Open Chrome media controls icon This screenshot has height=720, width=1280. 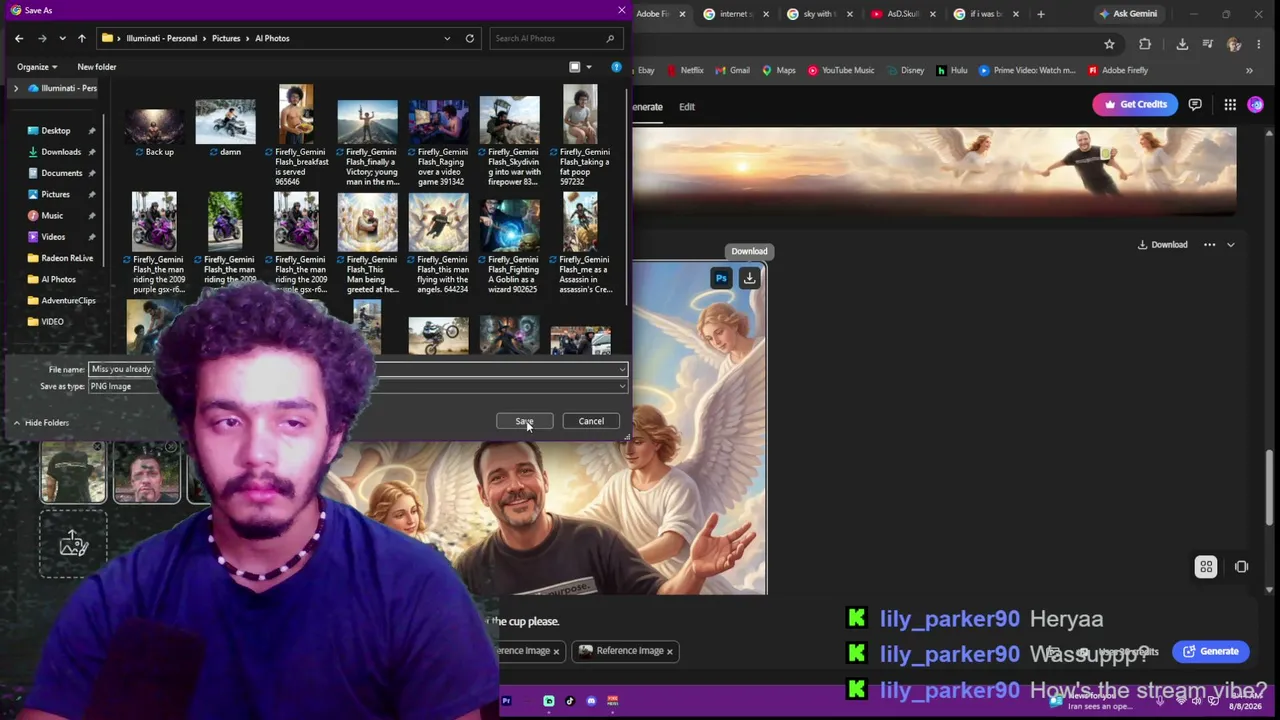click(x=1209, y=44)
